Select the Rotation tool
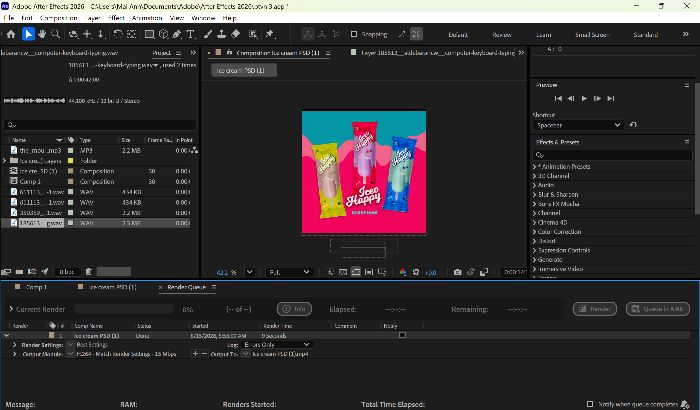This screenshot has width=700, height=410. coord(117,34)
